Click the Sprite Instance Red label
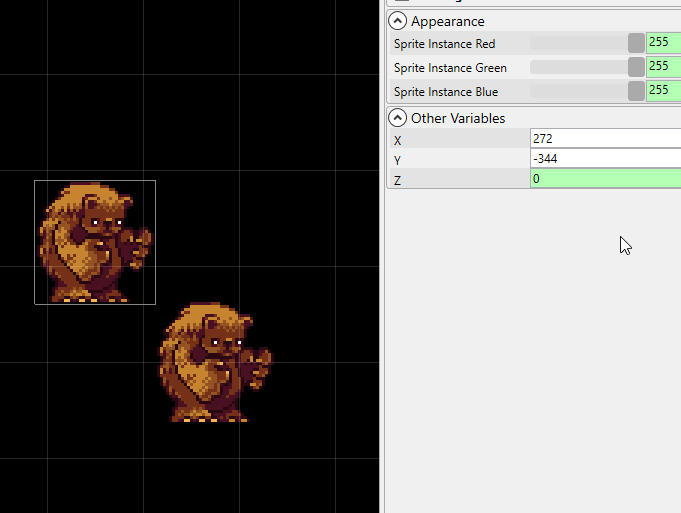The width and height of the screenshot is (681, 513). click(444, 44)
